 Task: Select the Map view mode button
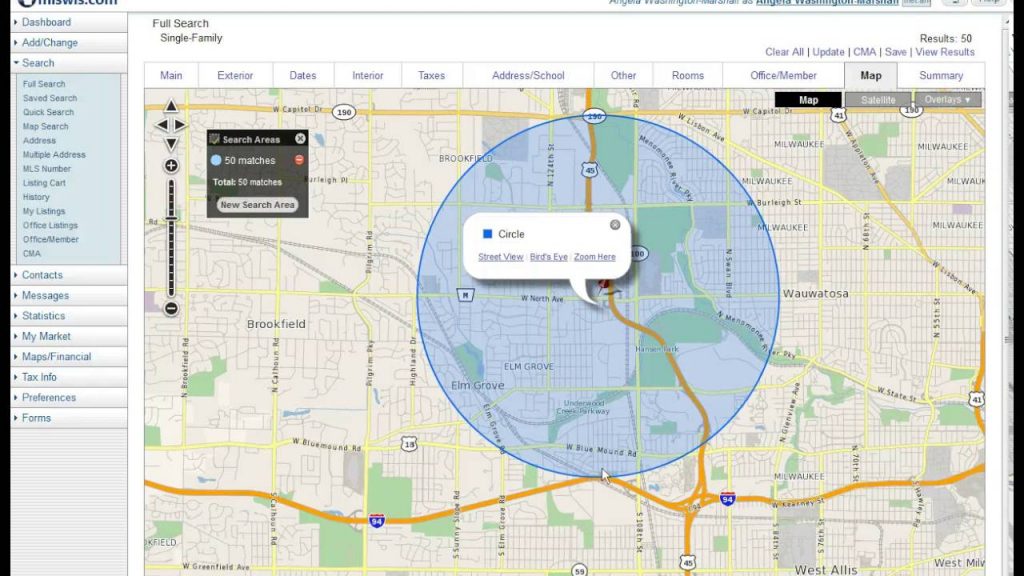(808, 100)
